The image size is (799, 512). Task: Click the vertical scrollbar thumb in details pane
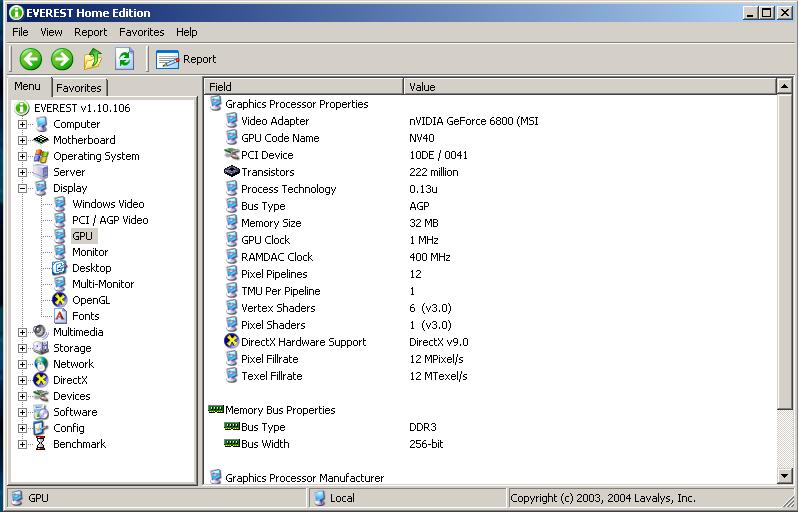pos(785,251)
